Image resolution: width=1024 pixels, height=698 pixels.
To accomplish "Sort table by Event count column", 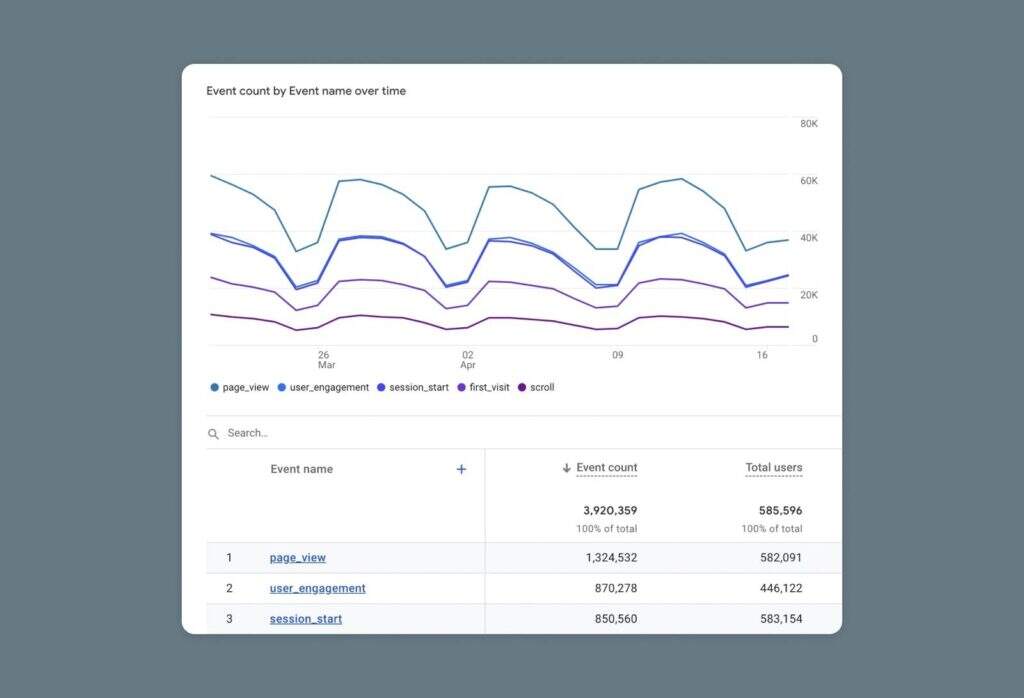I will [606, 467].
